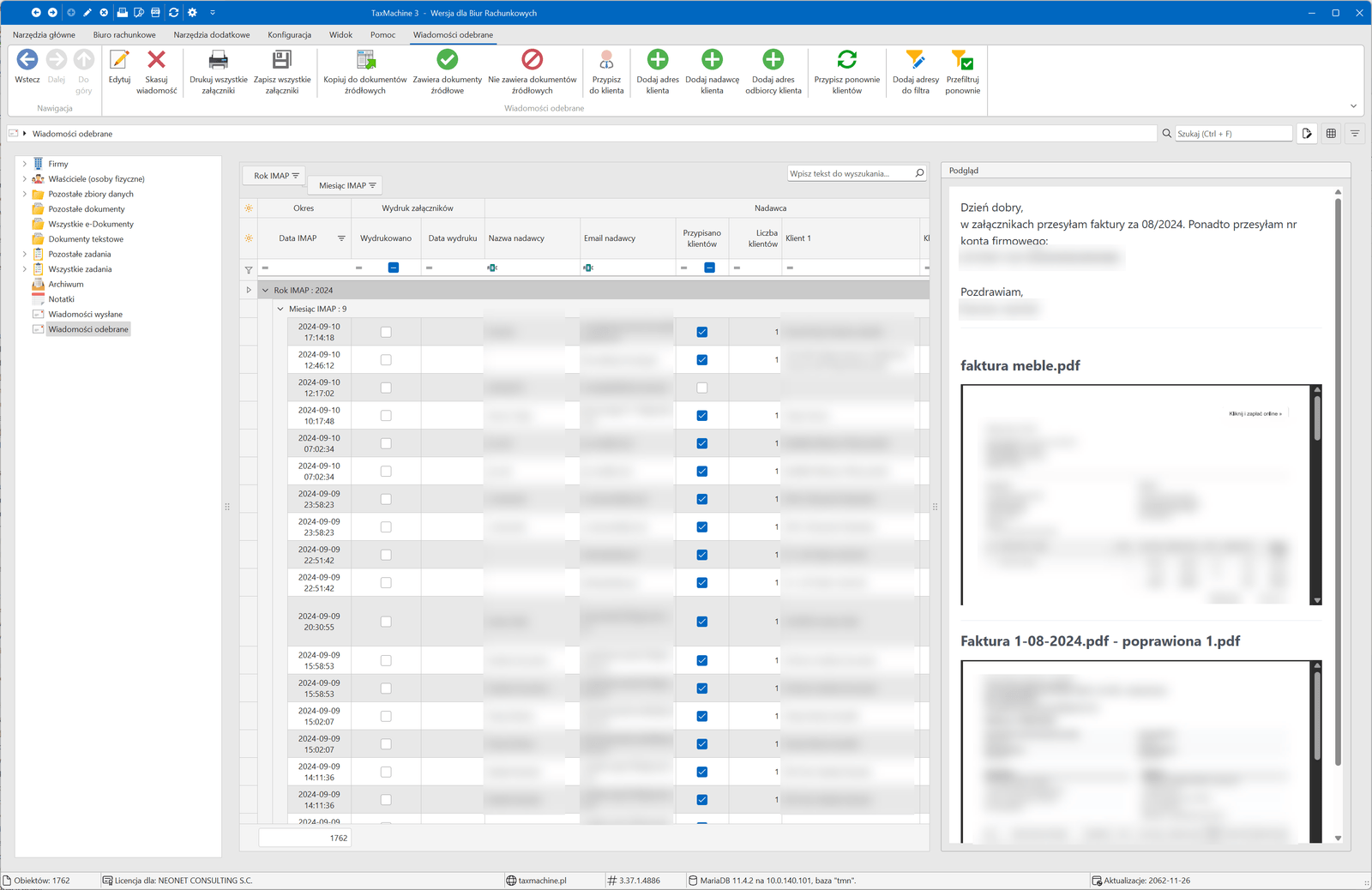Expand the Firmy tree node
1372x890 pixels.
[24, 164]
